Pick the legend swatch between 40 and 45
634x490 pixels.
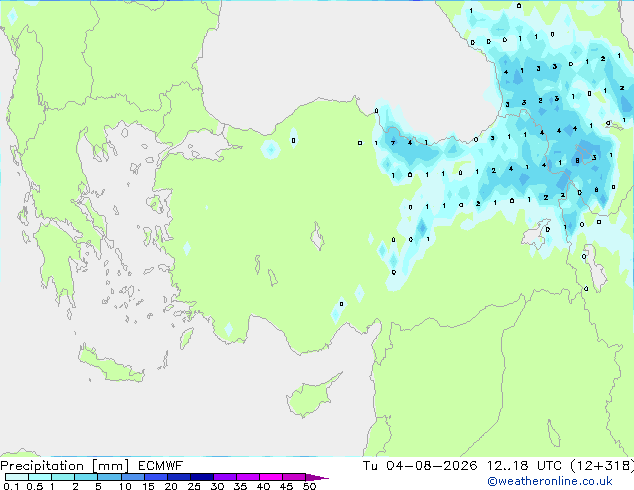click(271, 477)
